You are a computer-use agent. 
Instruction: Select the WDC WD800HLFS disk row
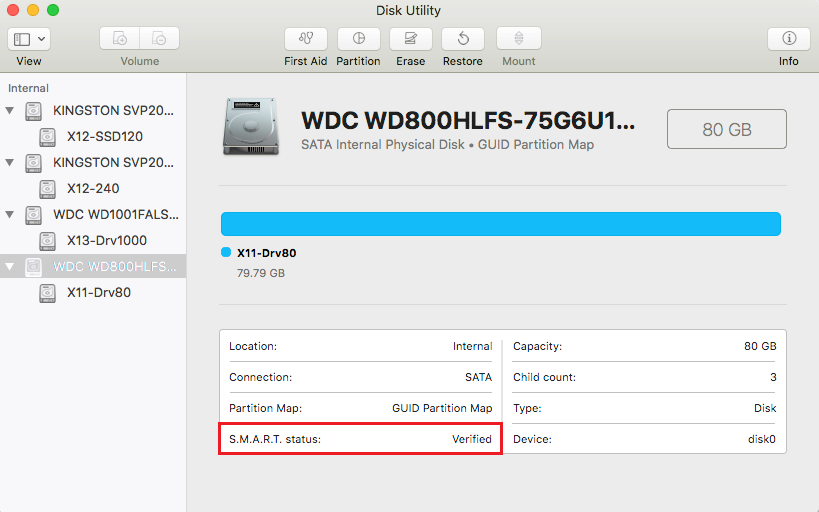93,266
